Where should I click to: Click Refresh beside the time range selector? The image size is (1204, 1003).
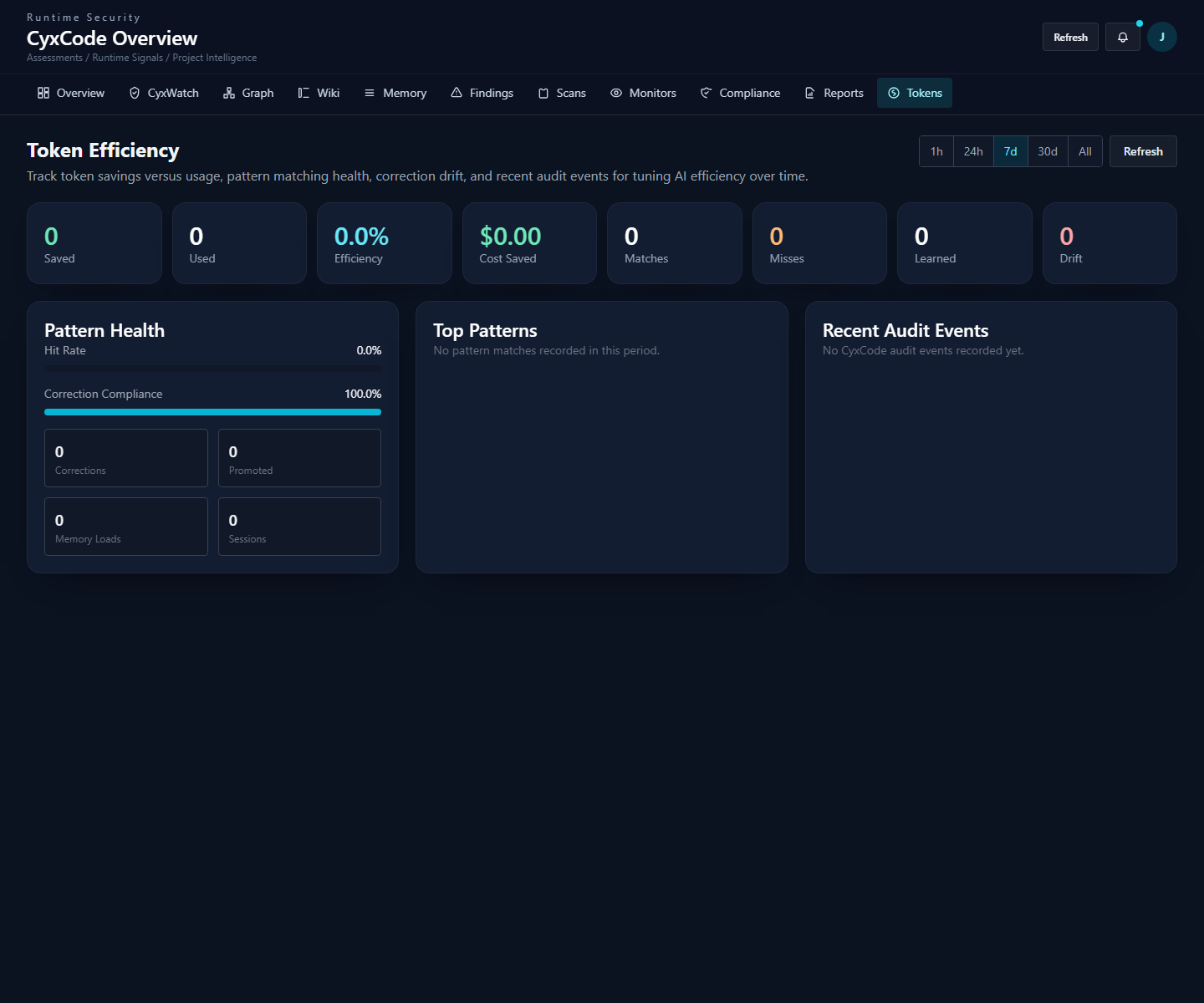[x=1143, y=151]
